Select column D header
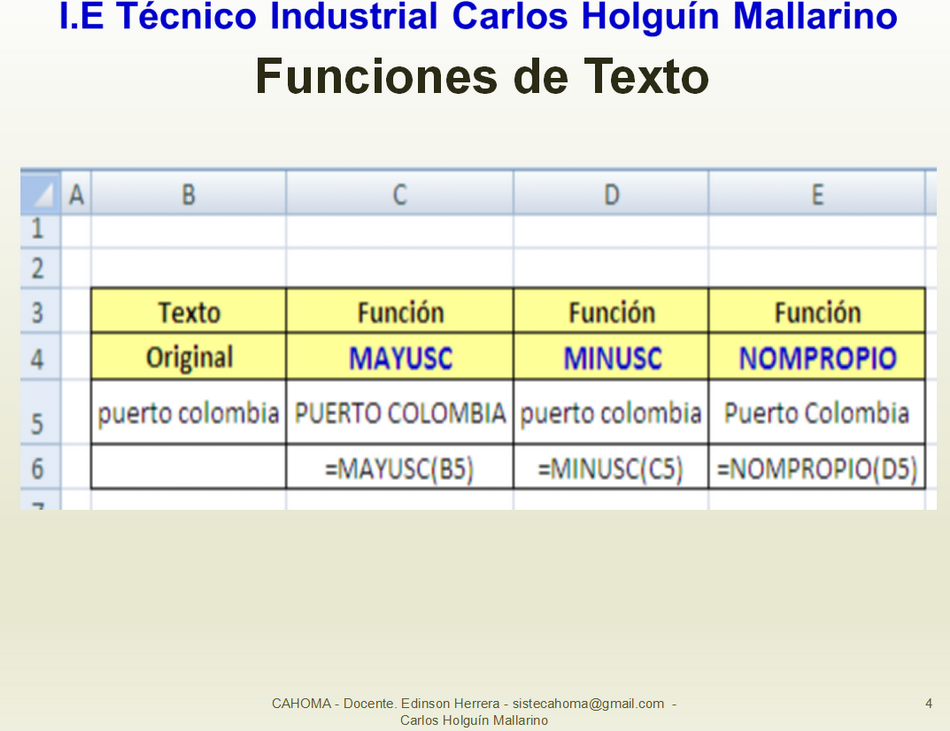The image size is (950, 731). (x=611, y=194)
